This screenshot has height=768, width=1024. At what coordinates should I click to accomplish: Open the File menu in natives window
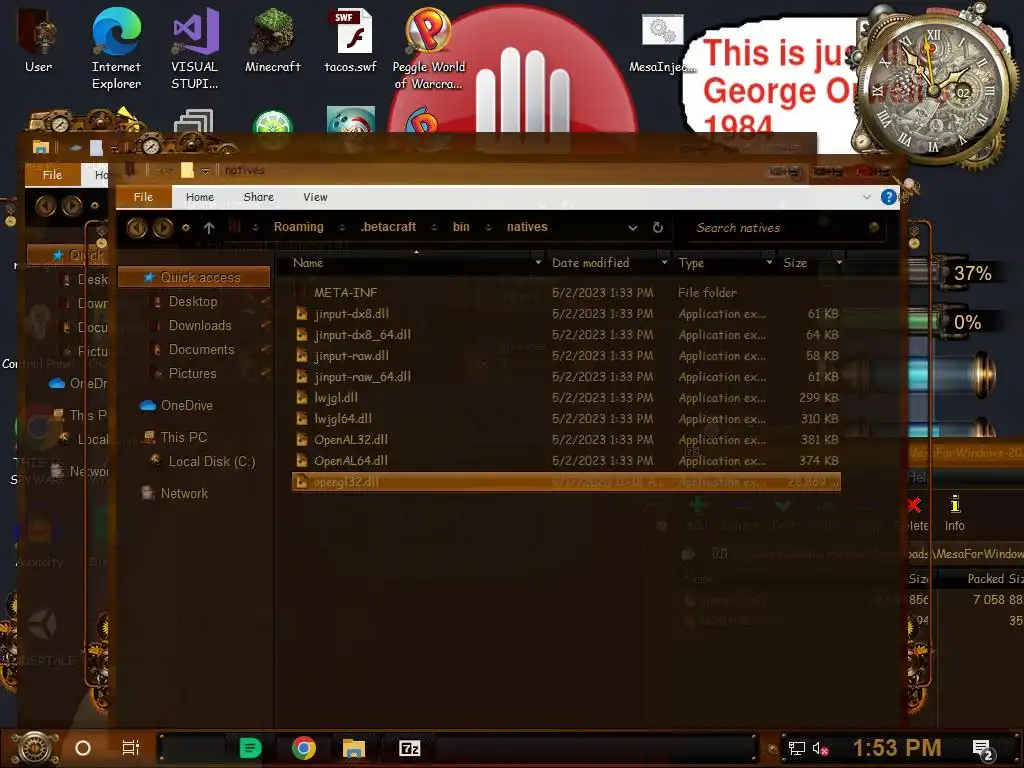(x=144, y=197)
